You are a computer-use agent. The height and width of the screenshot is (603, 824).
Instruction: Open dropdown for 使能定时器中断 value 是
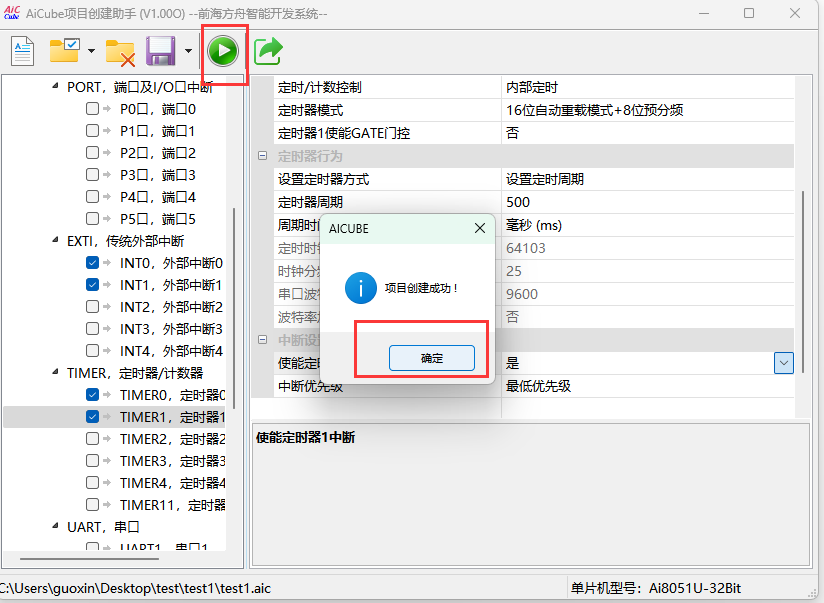[x=784, y=363]
